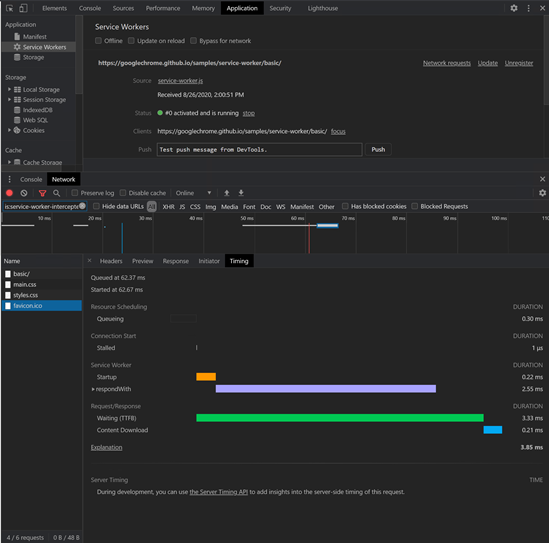Open DevTools settings gear icon
549x543 pixels.
(514, 8)
